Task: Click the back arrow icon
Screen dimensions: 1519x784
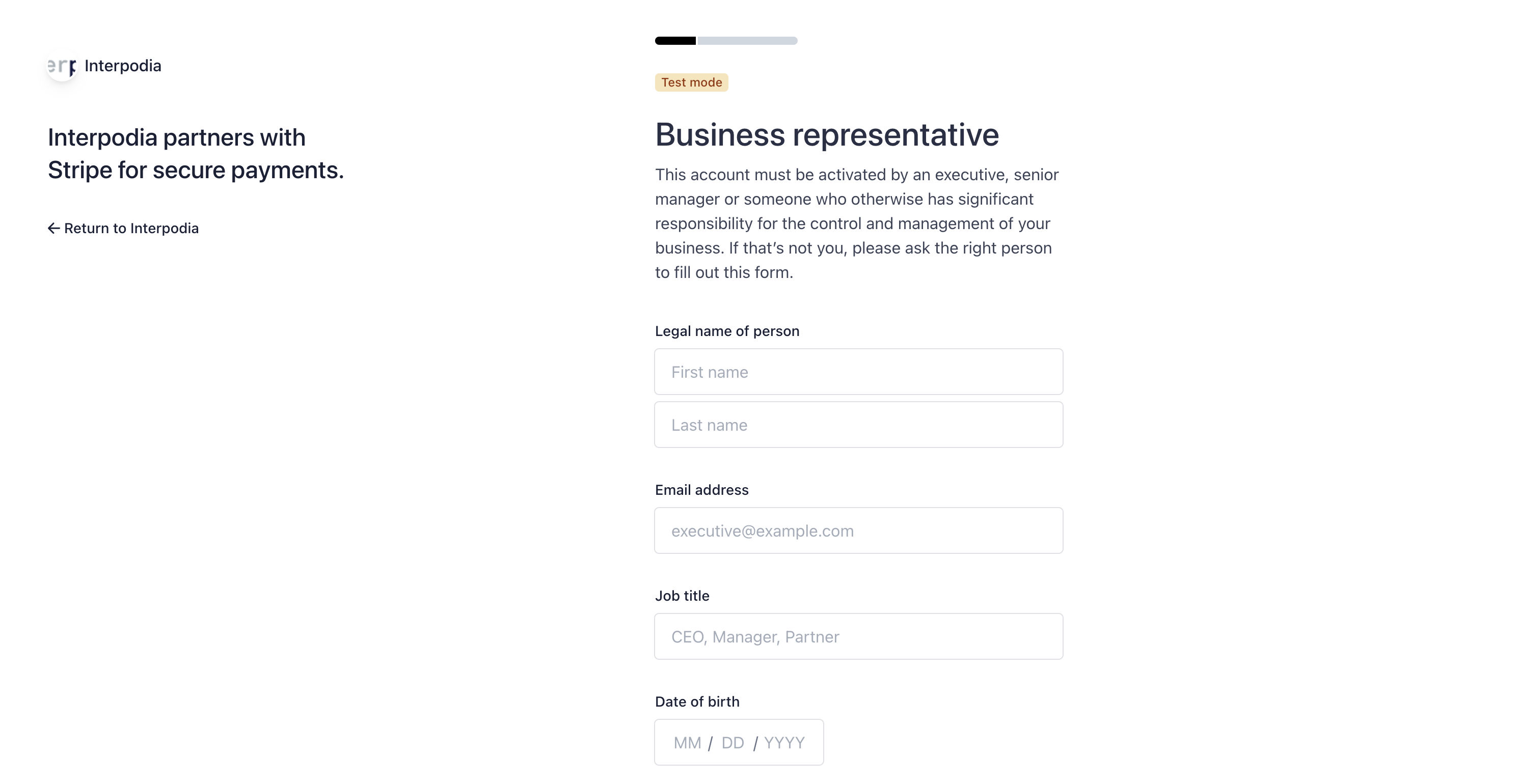Action: (53, 228)
